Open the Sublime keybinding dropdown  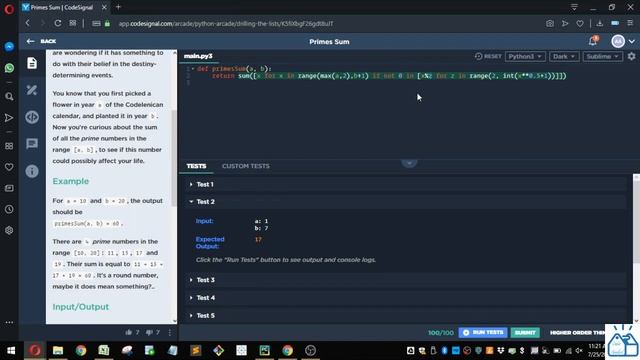coord(602,56)
